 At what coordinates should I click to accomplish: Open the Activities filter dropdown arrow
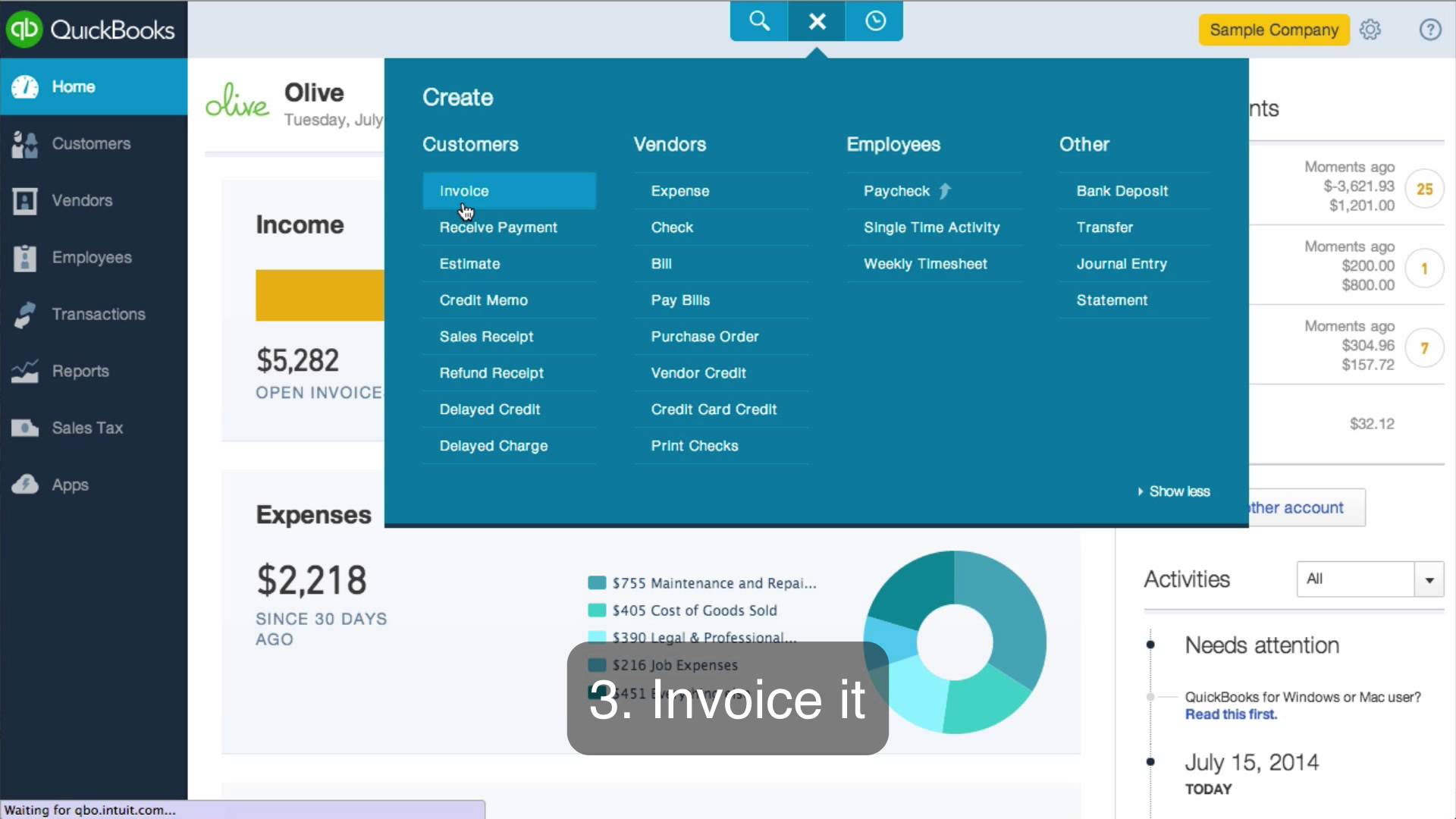pos(1429,579)
